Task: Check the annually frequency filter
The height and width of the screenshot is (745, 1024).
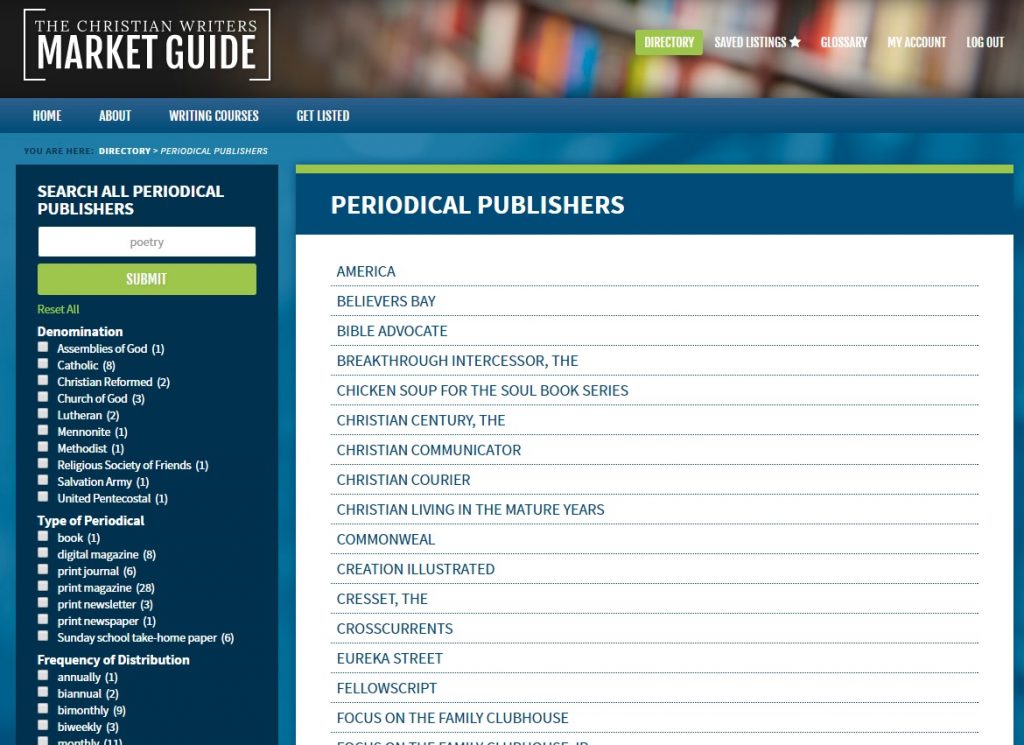Action: click(43, 676)
